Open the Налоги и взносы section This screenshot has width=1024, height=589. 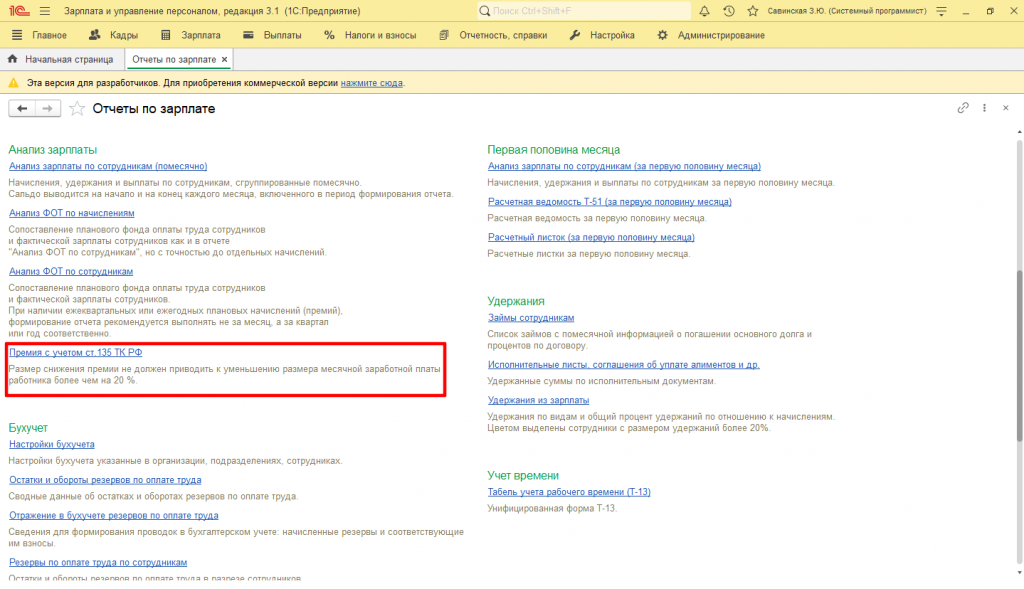(370, 35)
